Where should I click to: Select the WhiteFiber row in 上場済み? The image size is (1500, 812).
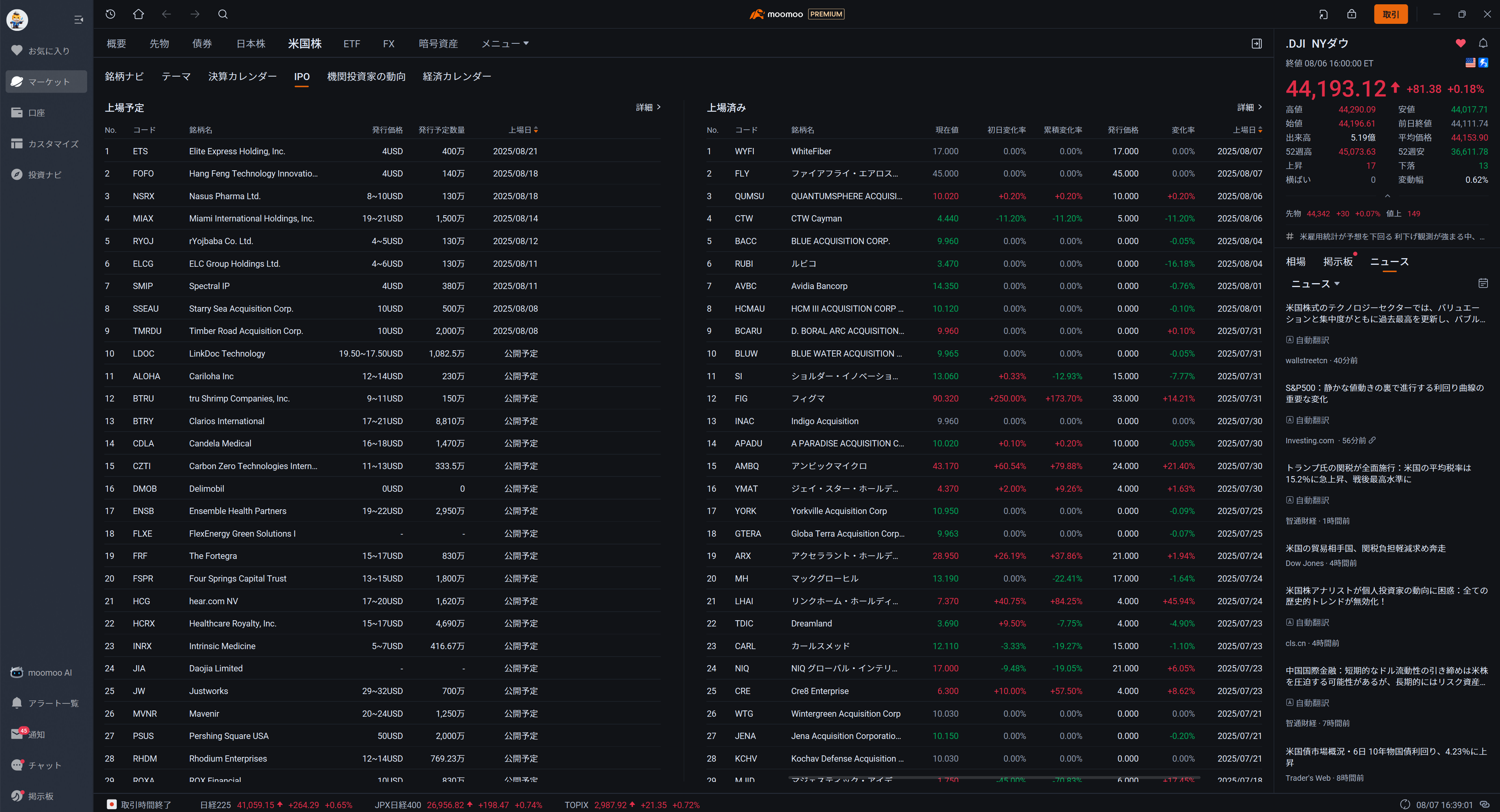pyautogui.click(x=985, y=151)
